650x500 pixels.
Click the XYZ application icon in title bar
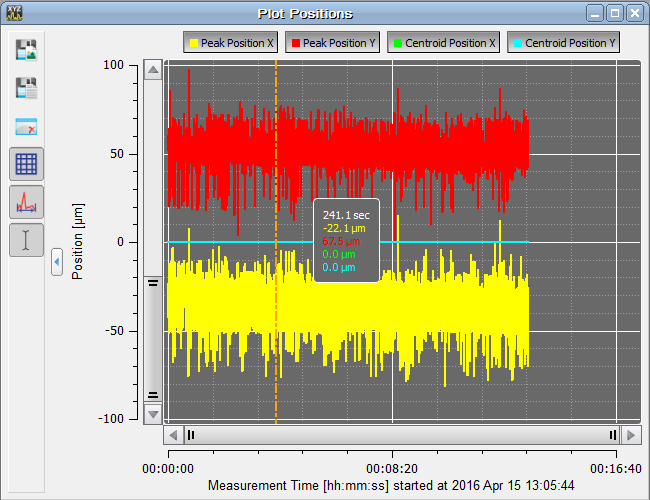coord(15,13)
